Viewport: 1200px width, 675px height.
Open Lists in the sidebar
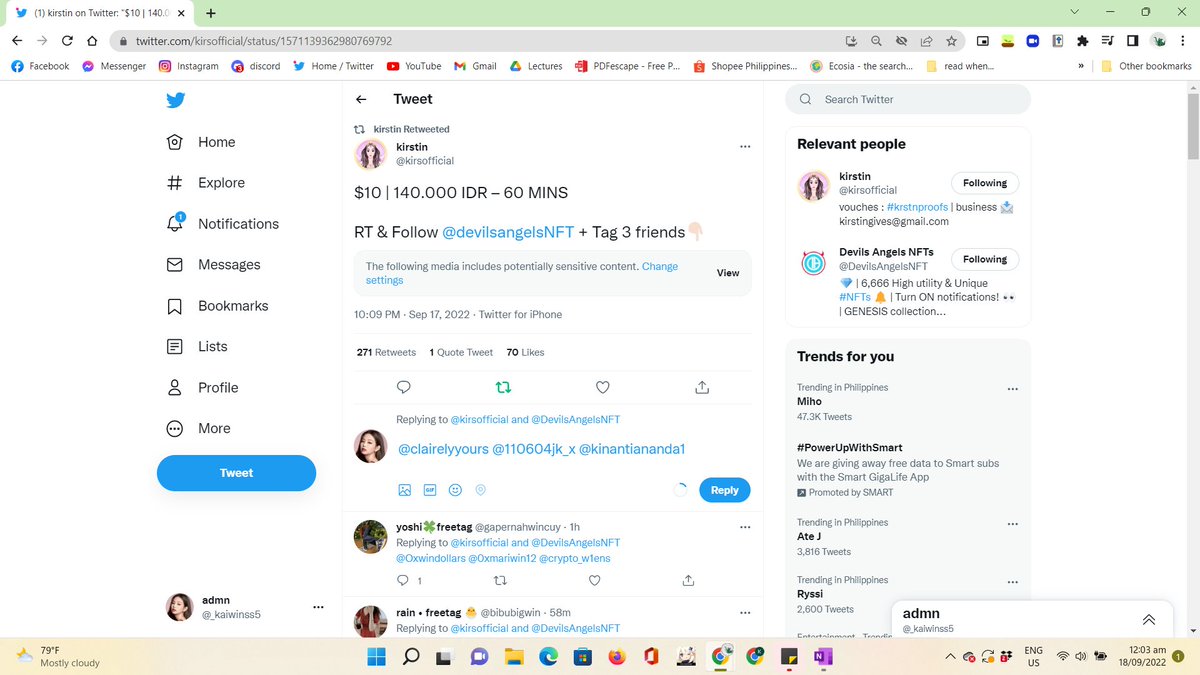tap(197, 347)
